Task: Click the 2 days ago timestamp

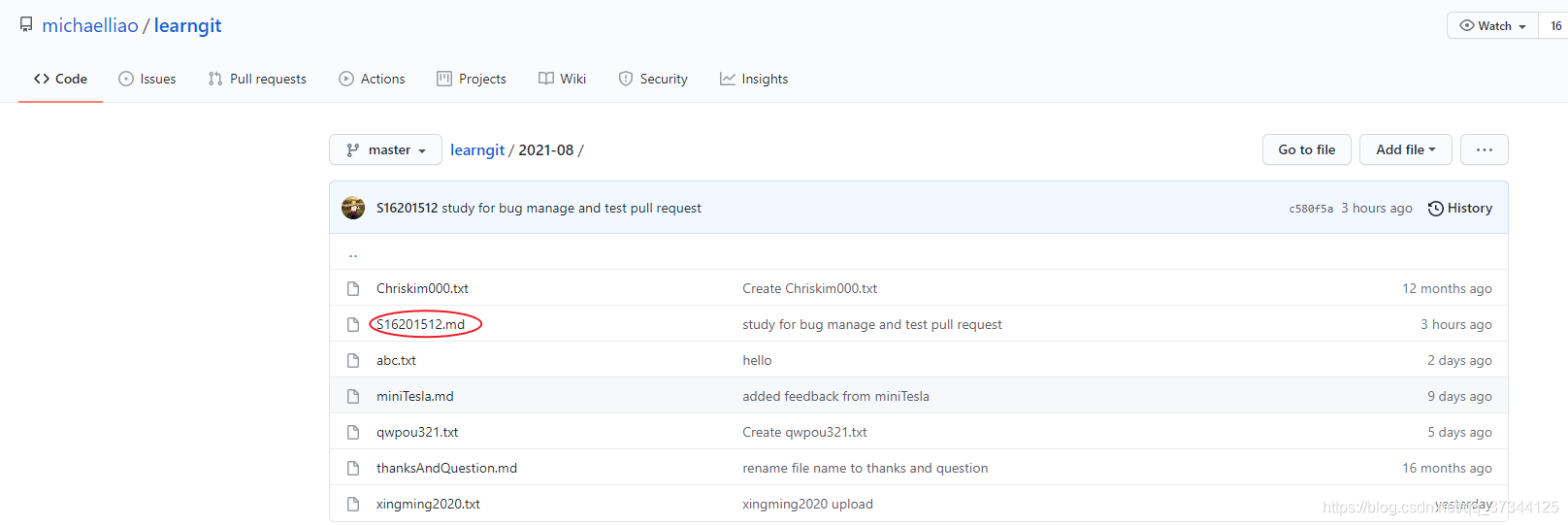Action: coord(1459,360)
